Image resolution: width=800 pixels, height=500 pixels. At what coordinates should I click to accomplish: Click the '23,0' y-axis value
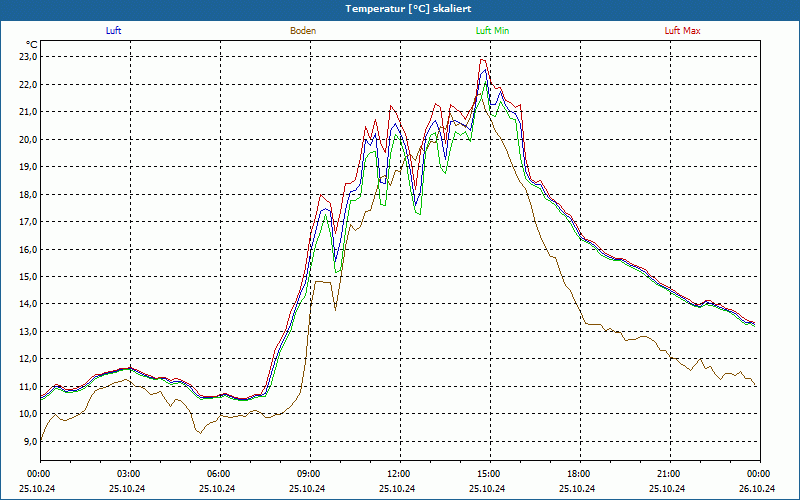[x=29, y=57]
